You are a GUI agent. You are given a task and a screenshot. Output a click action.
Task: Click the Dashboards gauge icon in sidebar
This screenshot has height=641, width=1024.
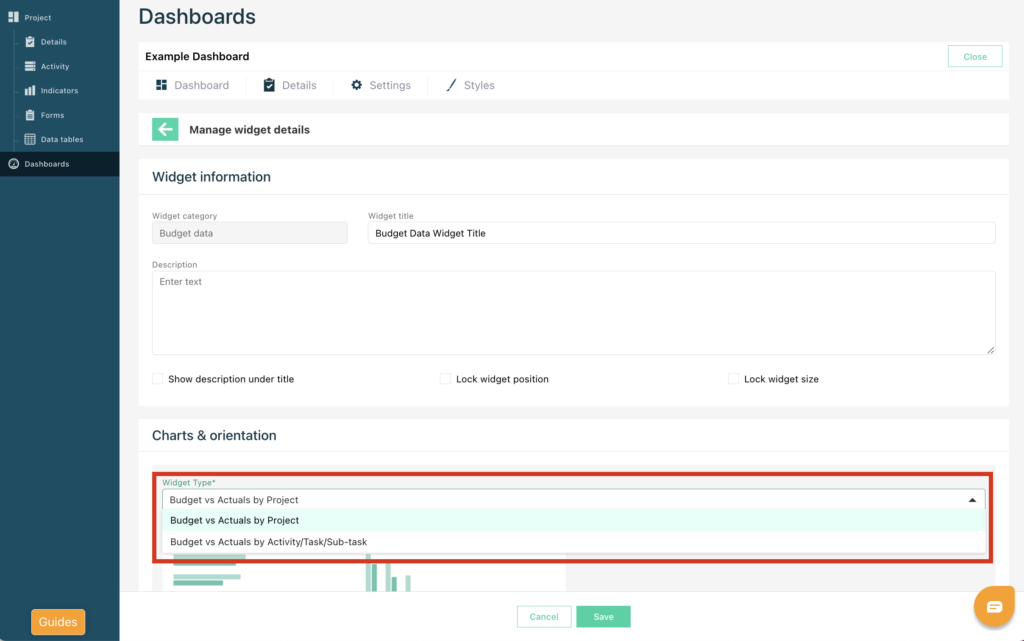click(13, 164)
